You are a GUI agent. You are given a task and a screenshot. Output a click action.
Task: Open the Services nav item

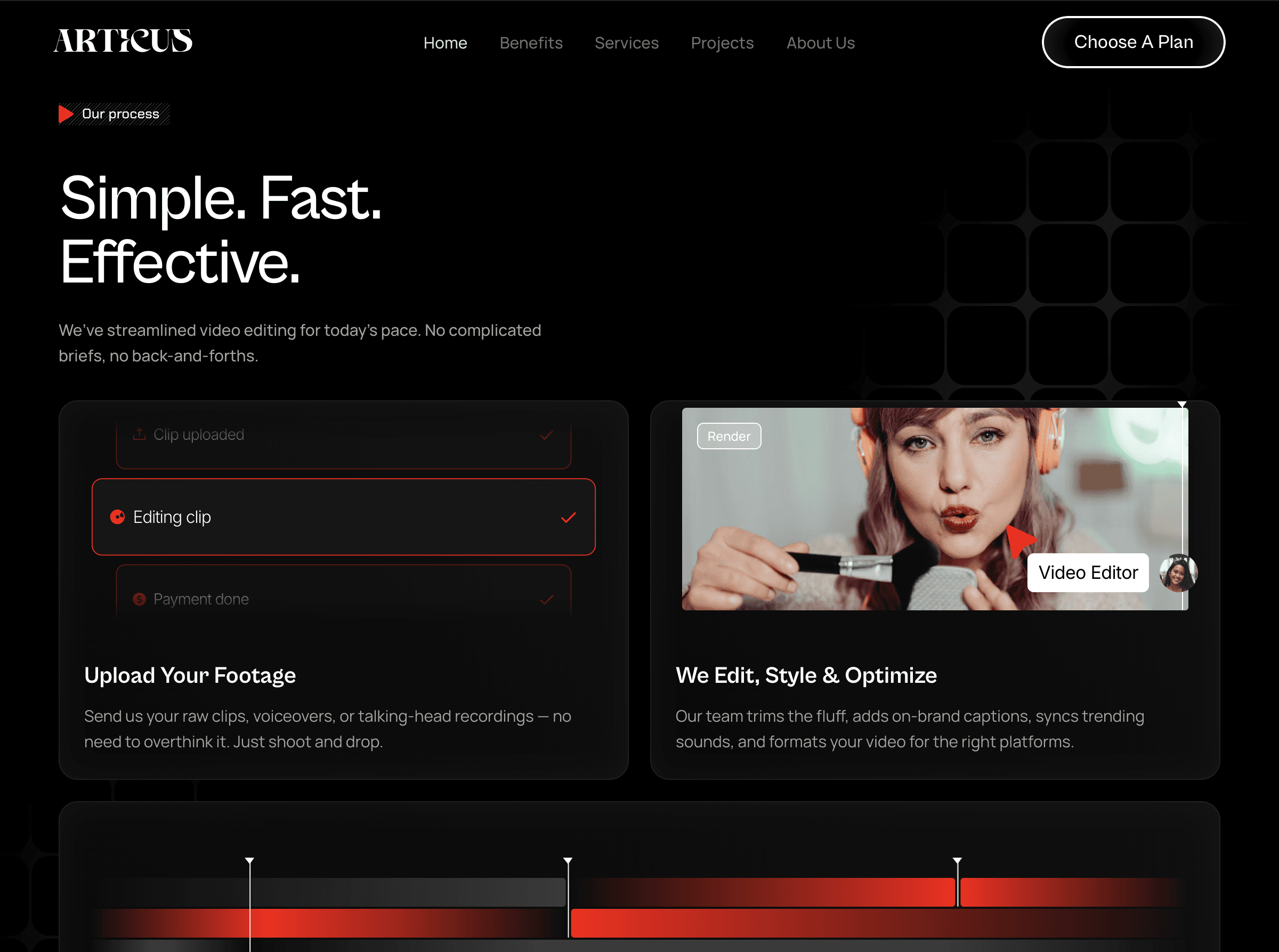point(626,43)
